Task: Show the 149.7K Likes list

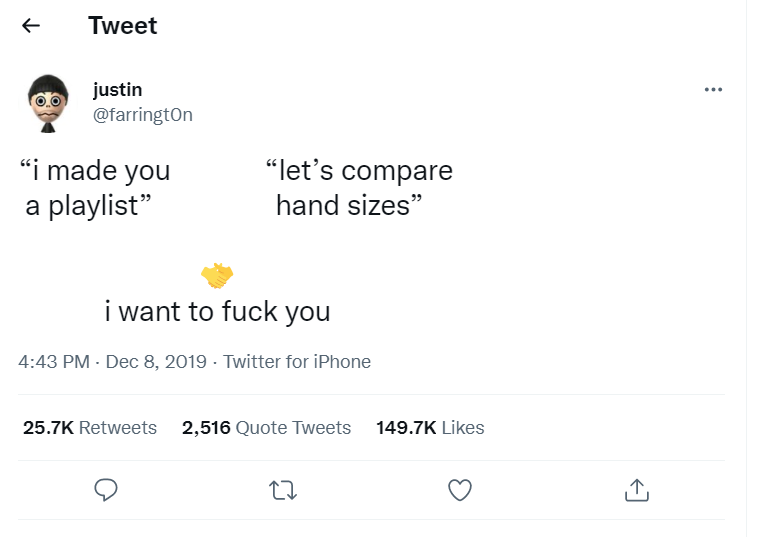Action: tap(430, 428)
